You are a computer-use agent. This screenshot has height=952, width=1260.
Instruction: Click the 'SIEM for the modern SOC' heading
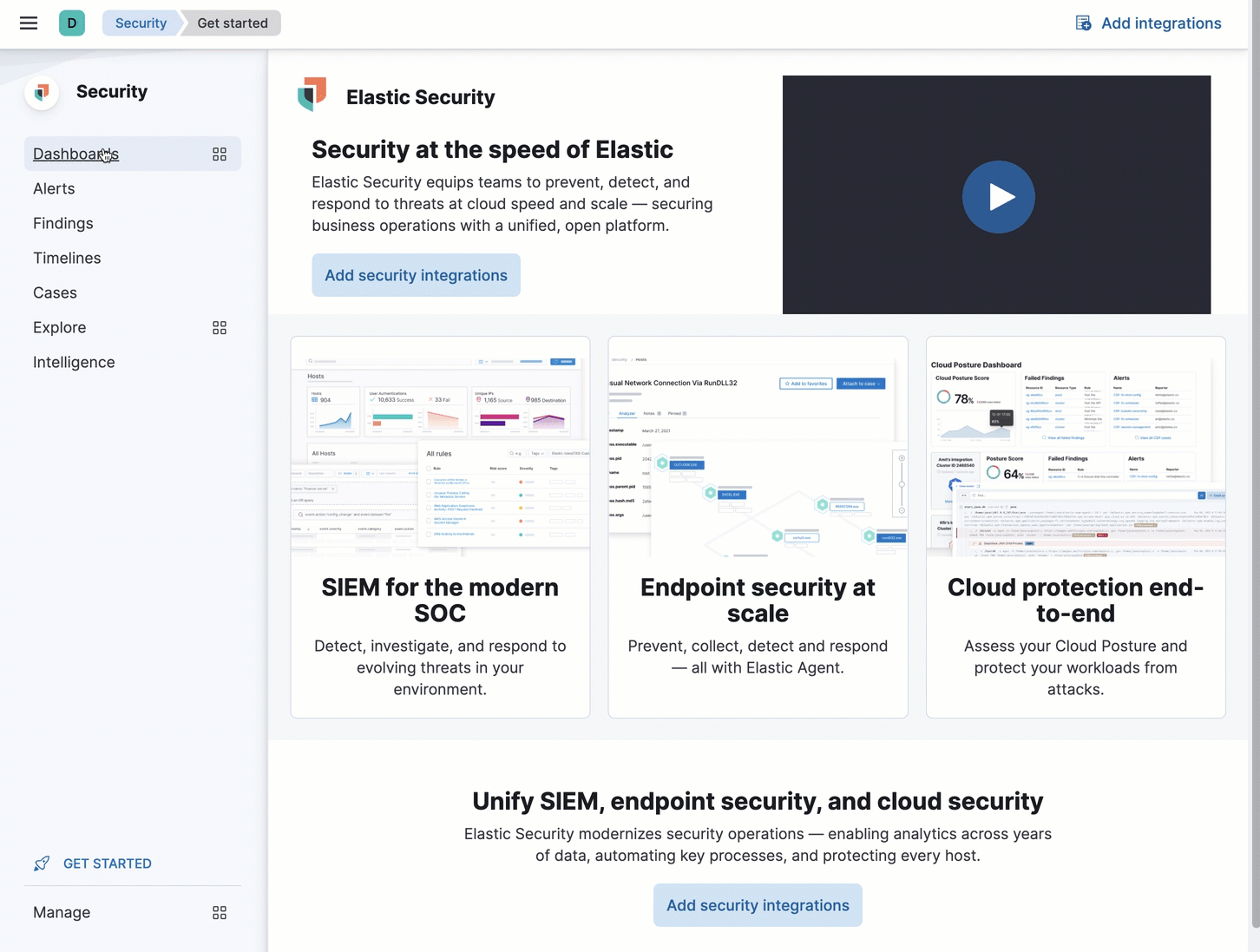pos(440,600)
